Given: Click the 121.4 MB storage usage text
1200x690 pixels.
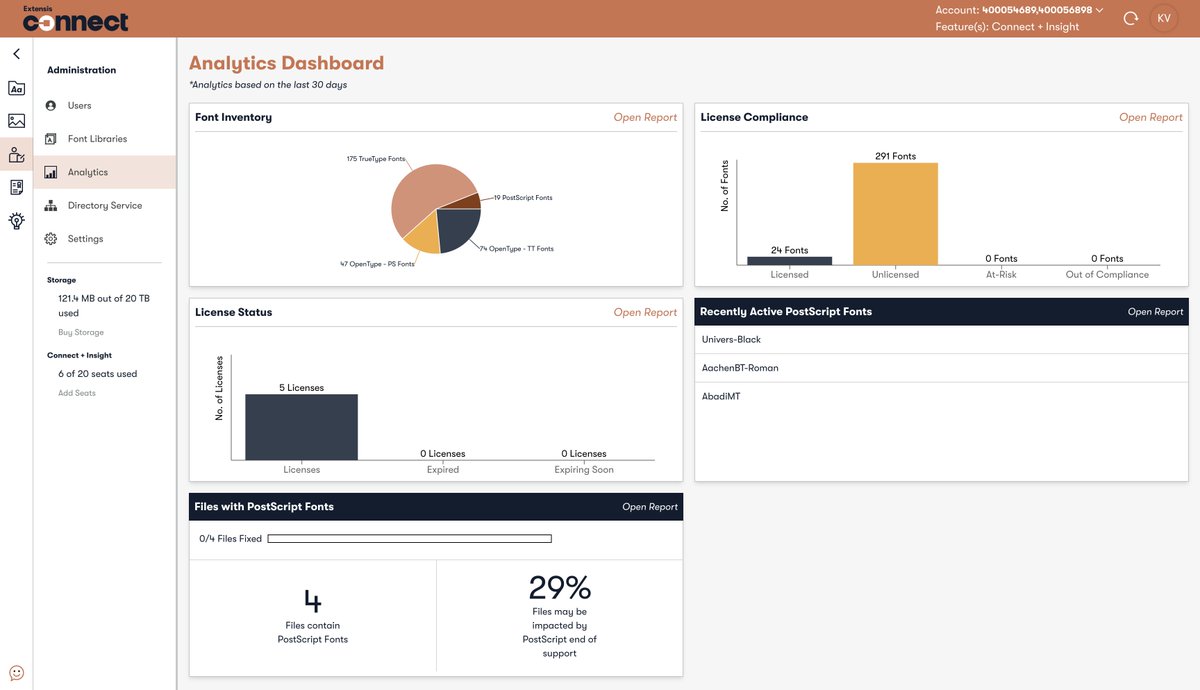Looking at the screenshot, I should [104, 306].
